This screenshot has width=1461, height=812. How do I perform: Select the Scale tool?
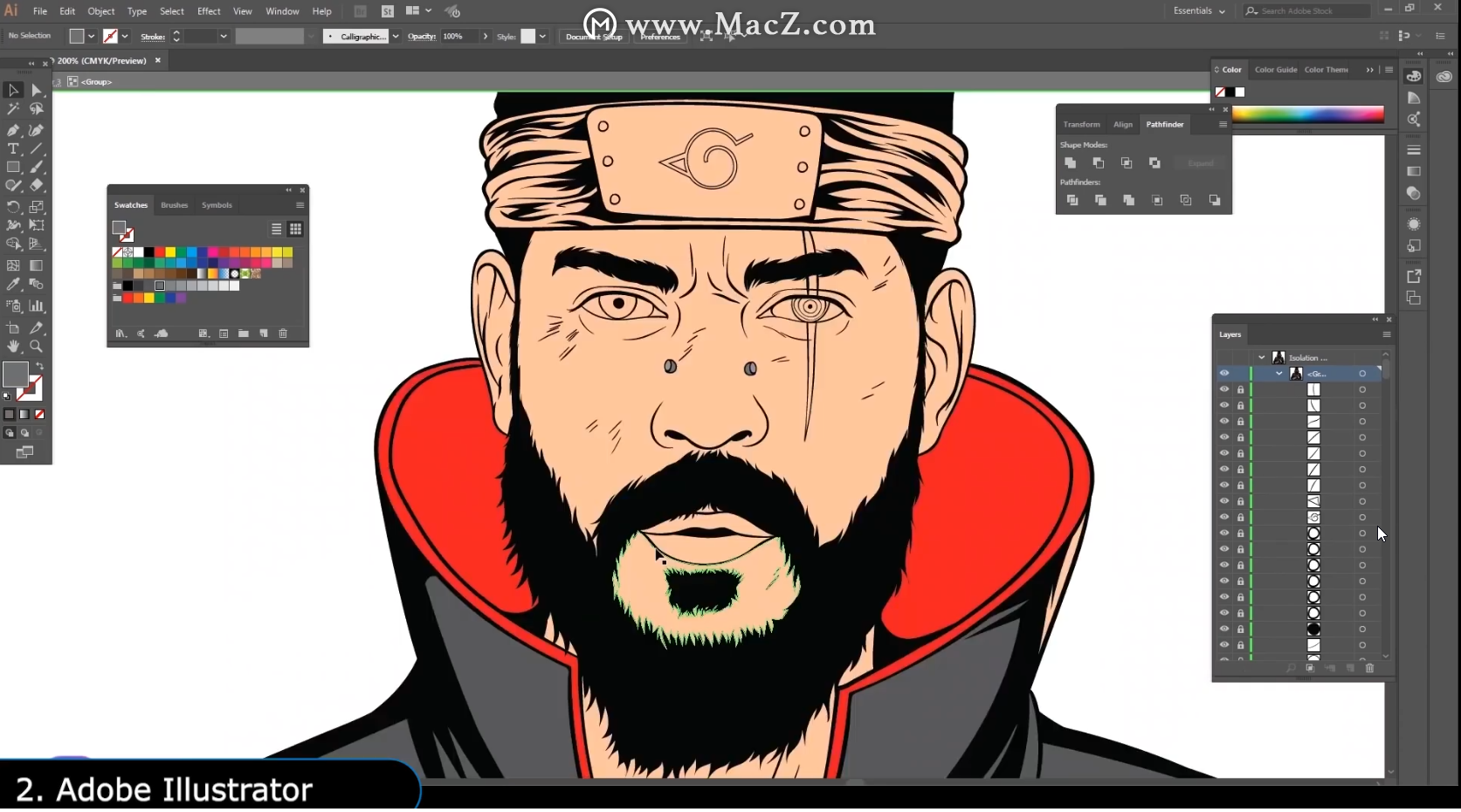click(36, 207)
